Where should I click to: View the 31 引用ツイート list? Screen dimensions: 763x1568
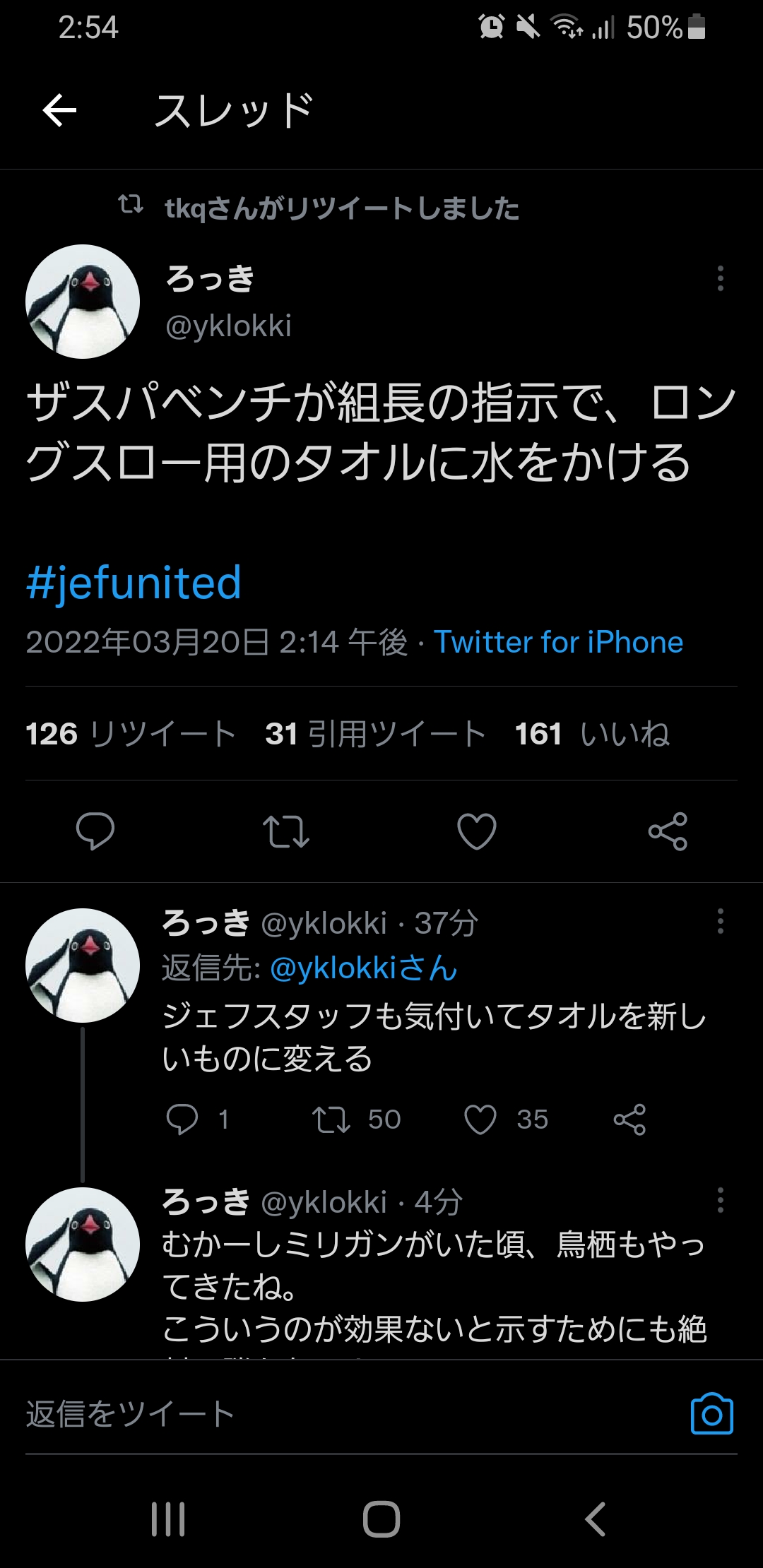click(x=375, y=734)
